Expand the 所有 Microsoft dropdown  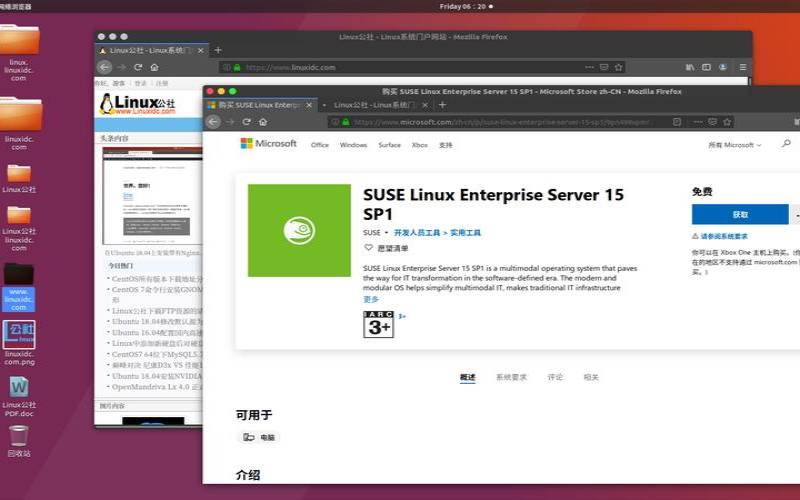tap(735, 145)
